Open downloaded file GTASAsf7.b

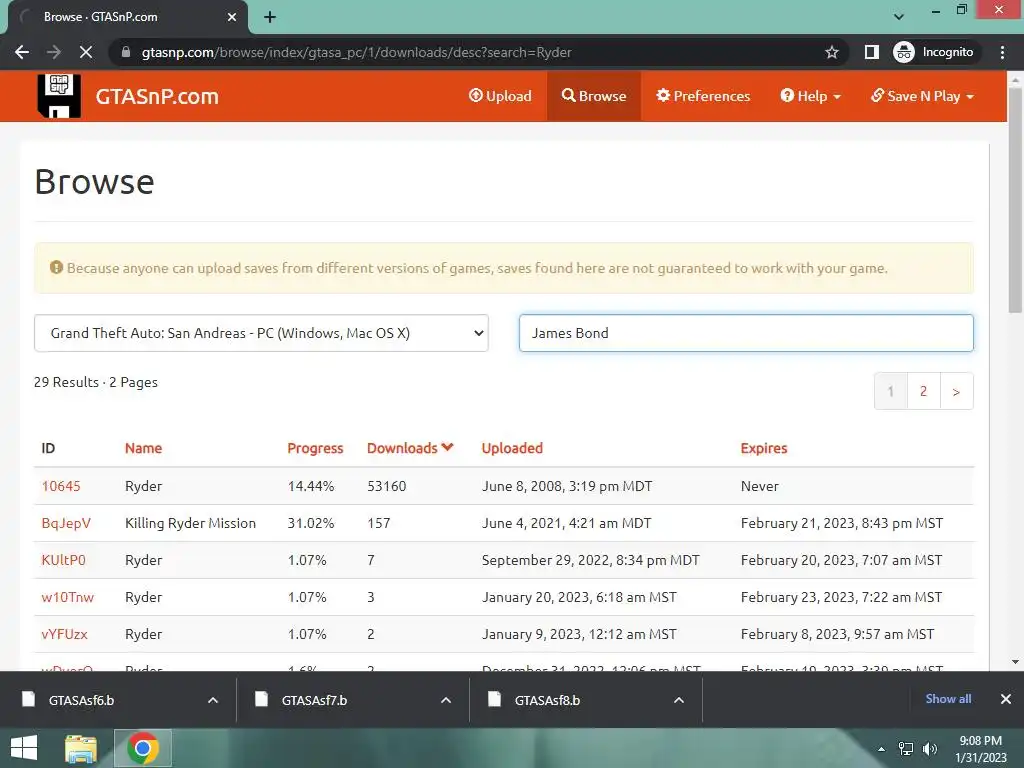pos(314,700)
